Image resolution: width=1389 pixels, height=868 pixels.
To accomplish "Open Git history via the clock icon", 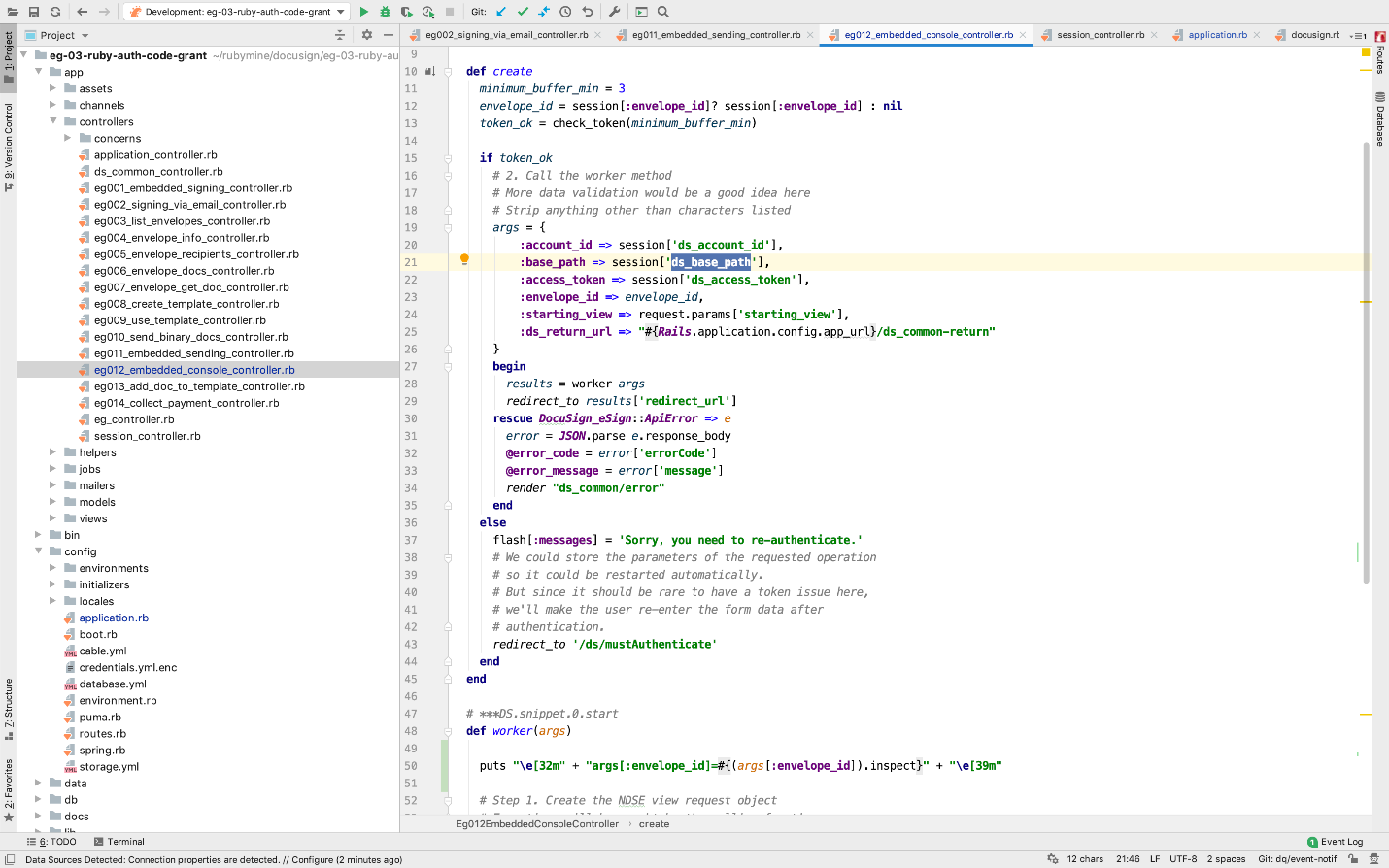I will pyautogui.click(x=565, y=12).
